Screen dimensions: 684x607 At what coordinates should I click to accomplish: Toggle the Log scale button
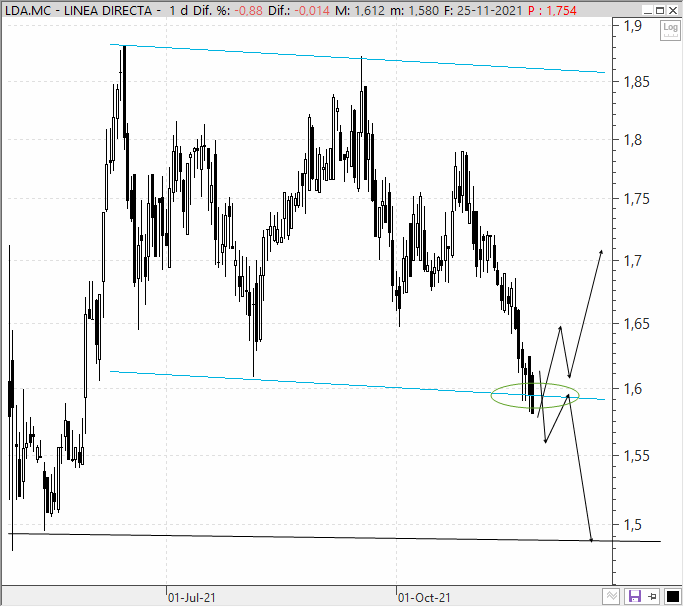click(670, 30)
